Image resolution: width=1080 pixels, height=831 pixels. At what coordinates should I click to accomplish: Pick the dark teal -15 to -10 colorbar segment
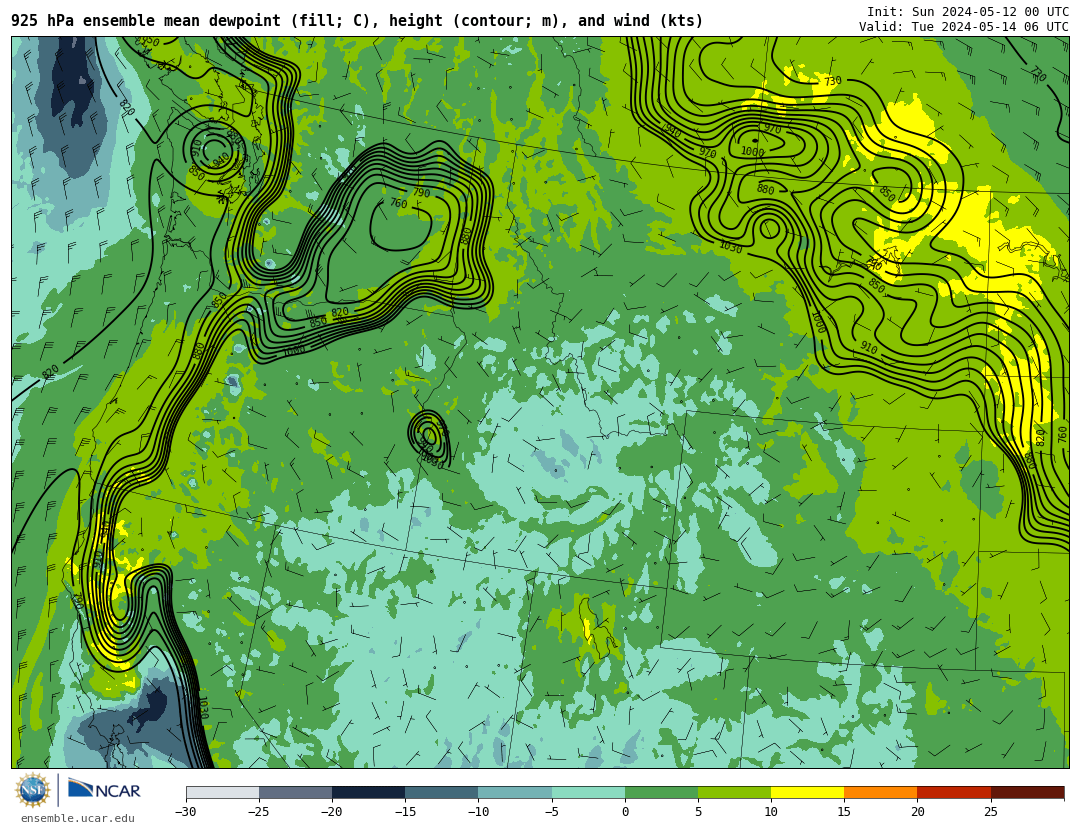442,793
